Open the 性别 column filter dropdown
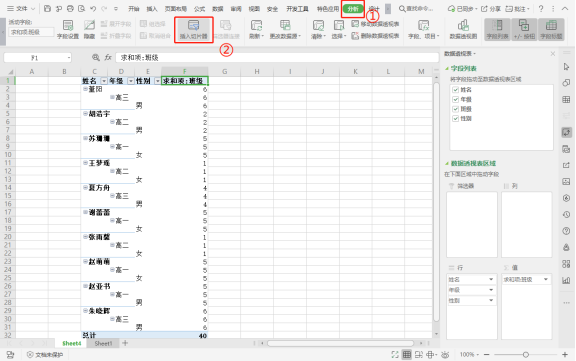Viewport: 576px width, 361px height. 158,81
